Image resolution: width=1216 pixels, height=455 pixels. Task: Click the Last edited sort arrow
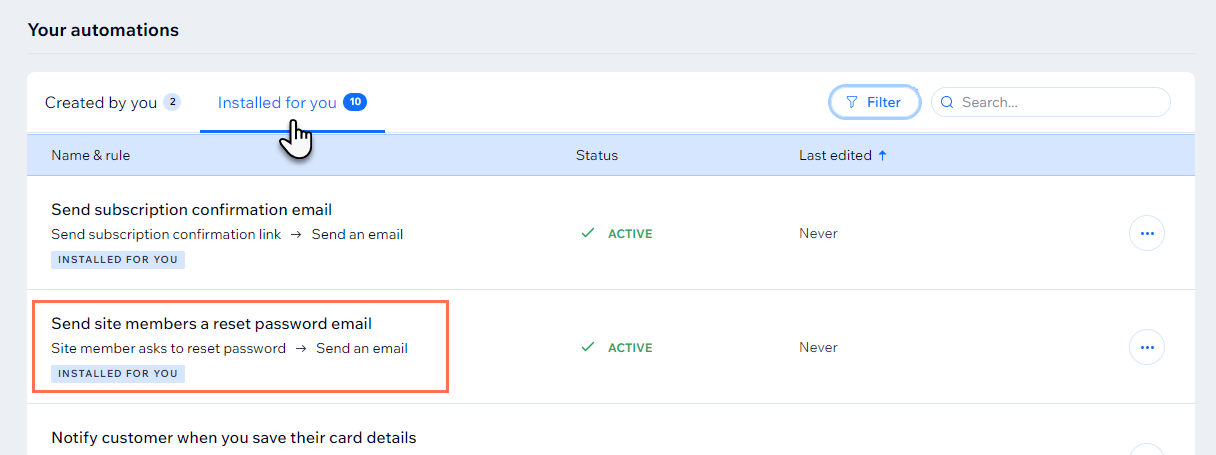[882, 155]
